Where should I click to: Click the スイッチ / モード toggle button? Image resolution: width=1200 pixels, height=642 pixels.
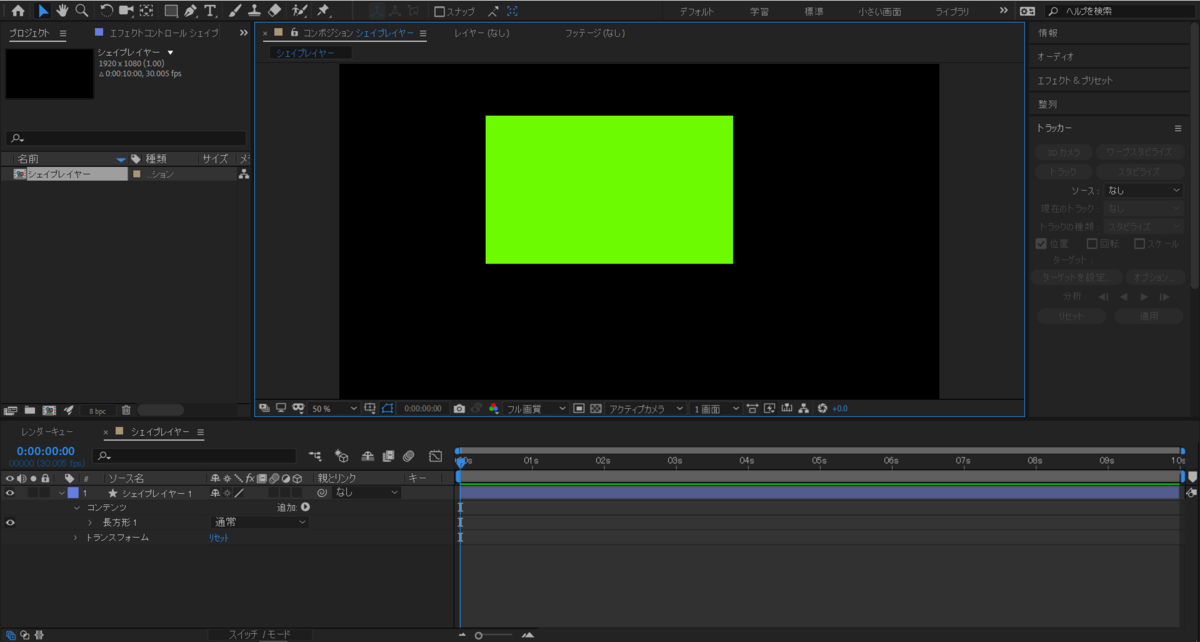[259, 635]
